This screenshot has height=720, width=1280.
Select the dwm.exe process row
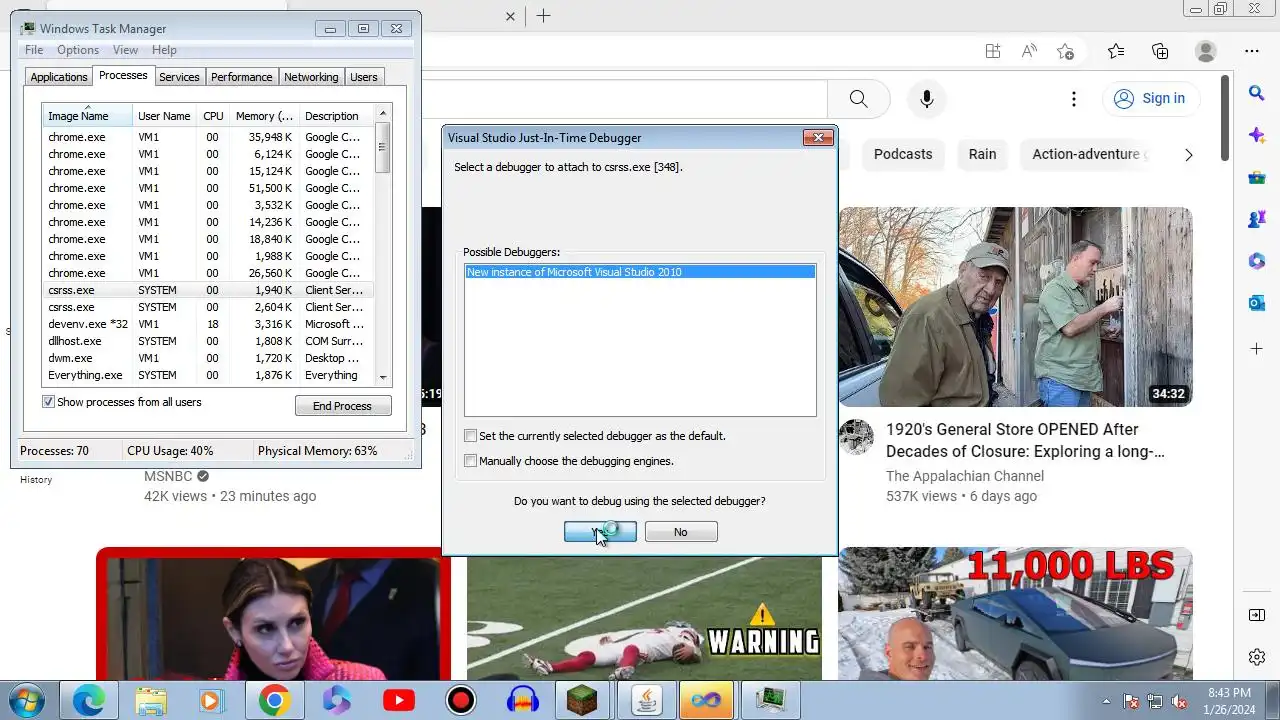pyautogui.click(x=208, y=358)
